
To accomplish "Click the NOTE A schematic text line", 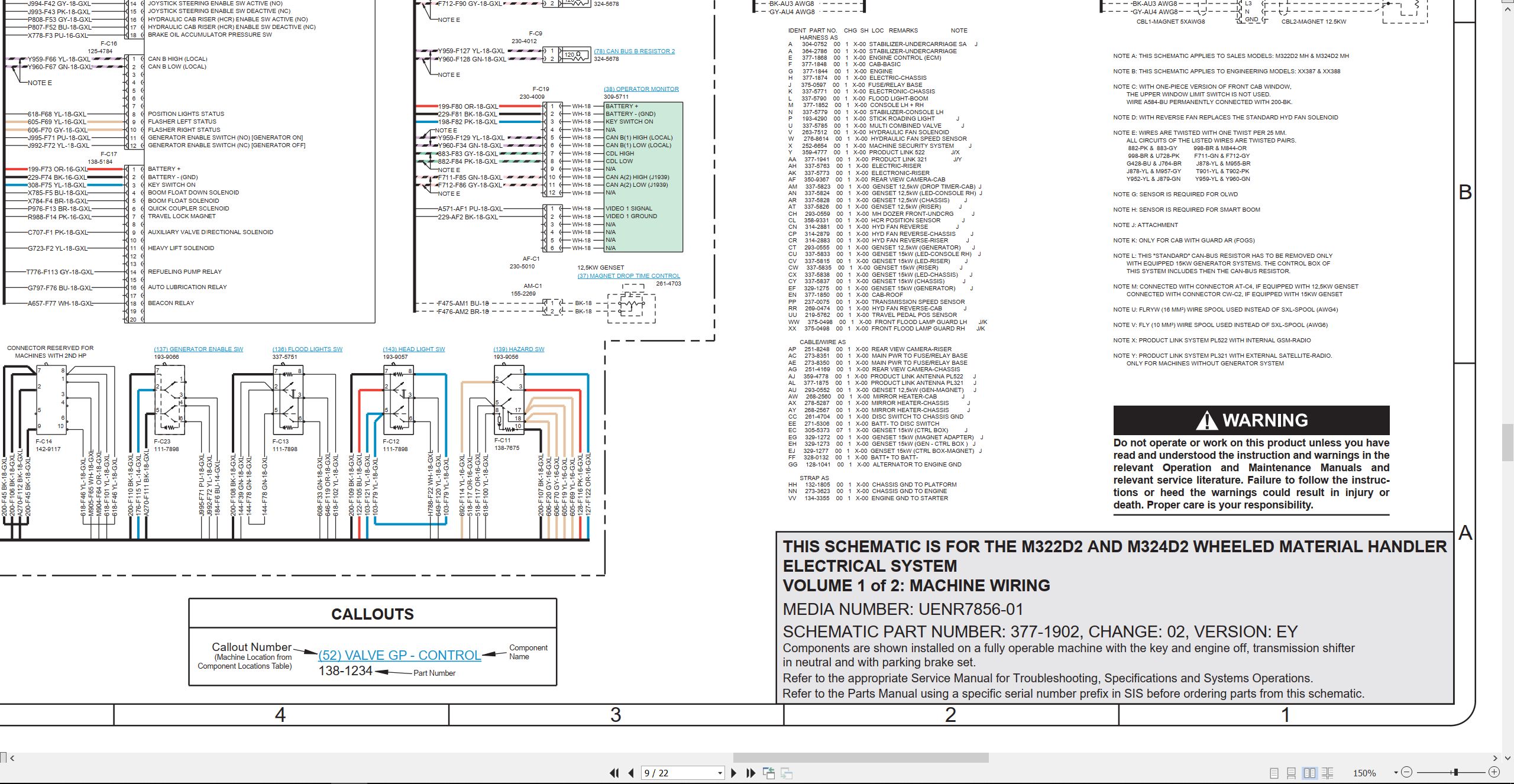I will (1231, 56).
